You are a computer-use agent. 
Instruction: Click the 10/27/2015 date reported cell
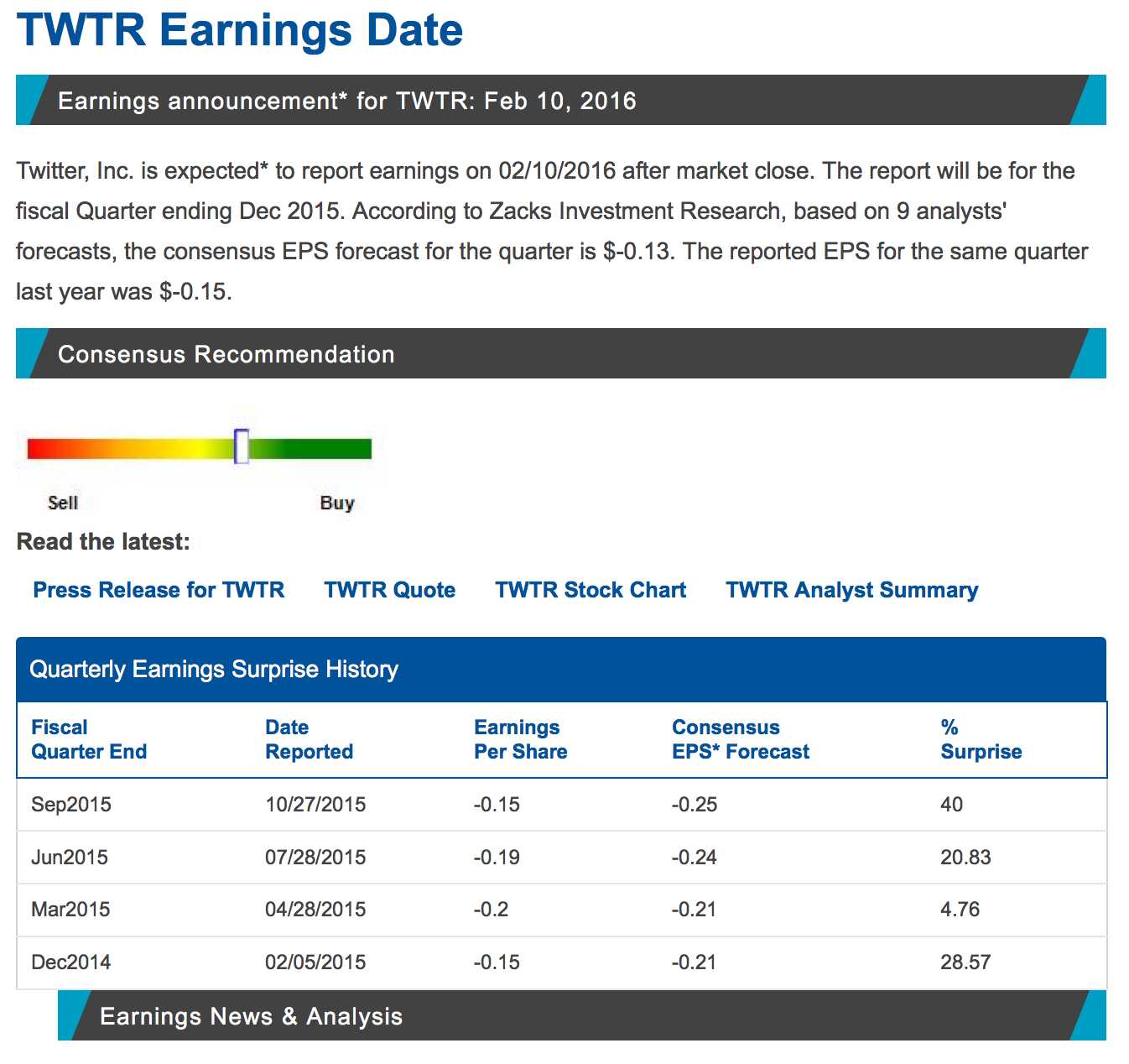click(315, 805)
